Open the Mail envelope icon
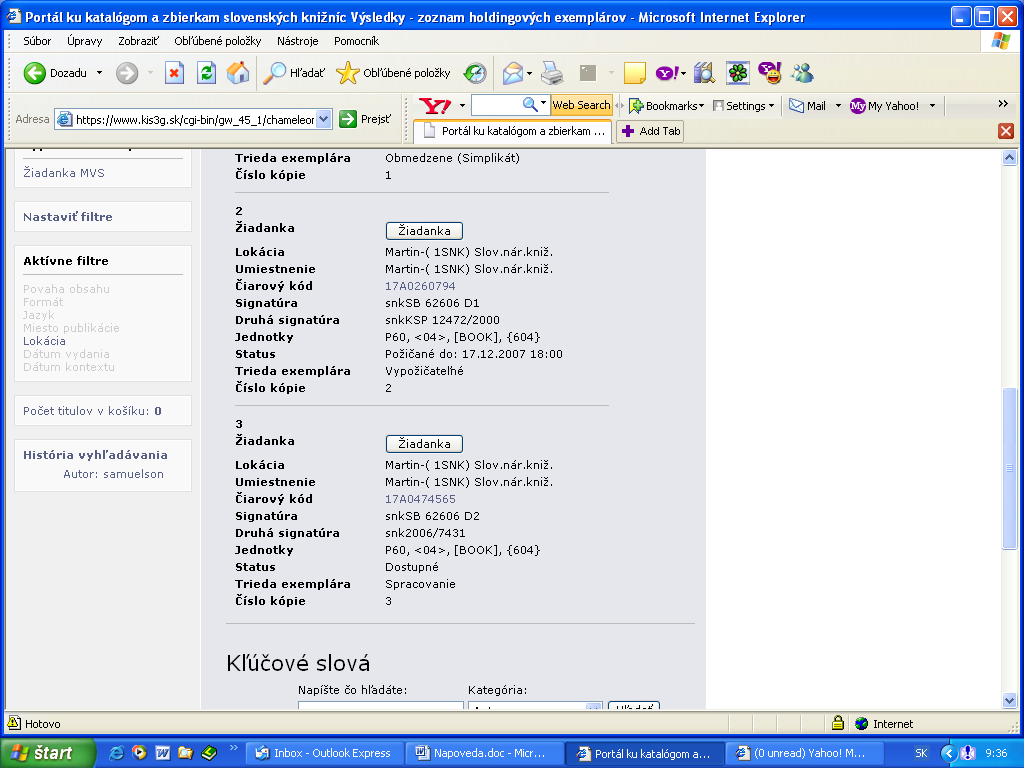The height and width of the screenshot is (768, 1024). tap(513, 73)
